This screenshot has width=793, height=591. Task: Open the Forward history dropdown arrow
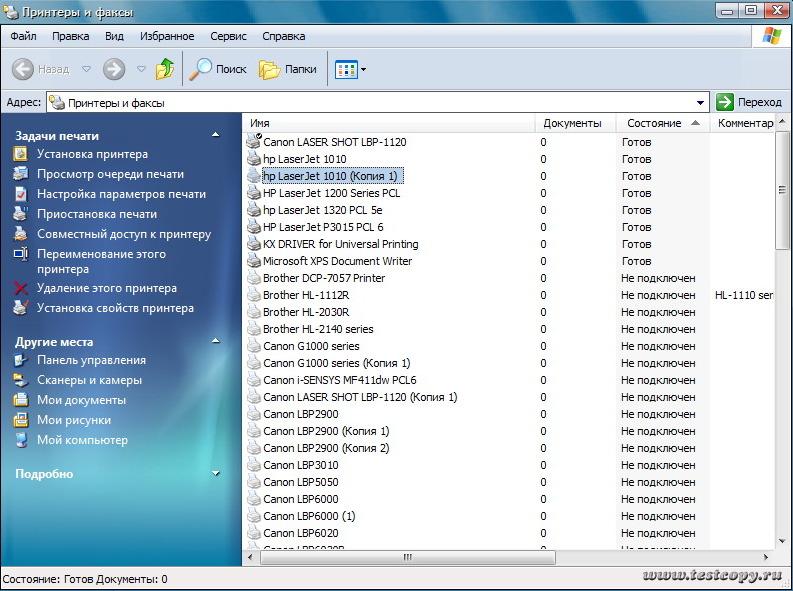coord(141,69)
